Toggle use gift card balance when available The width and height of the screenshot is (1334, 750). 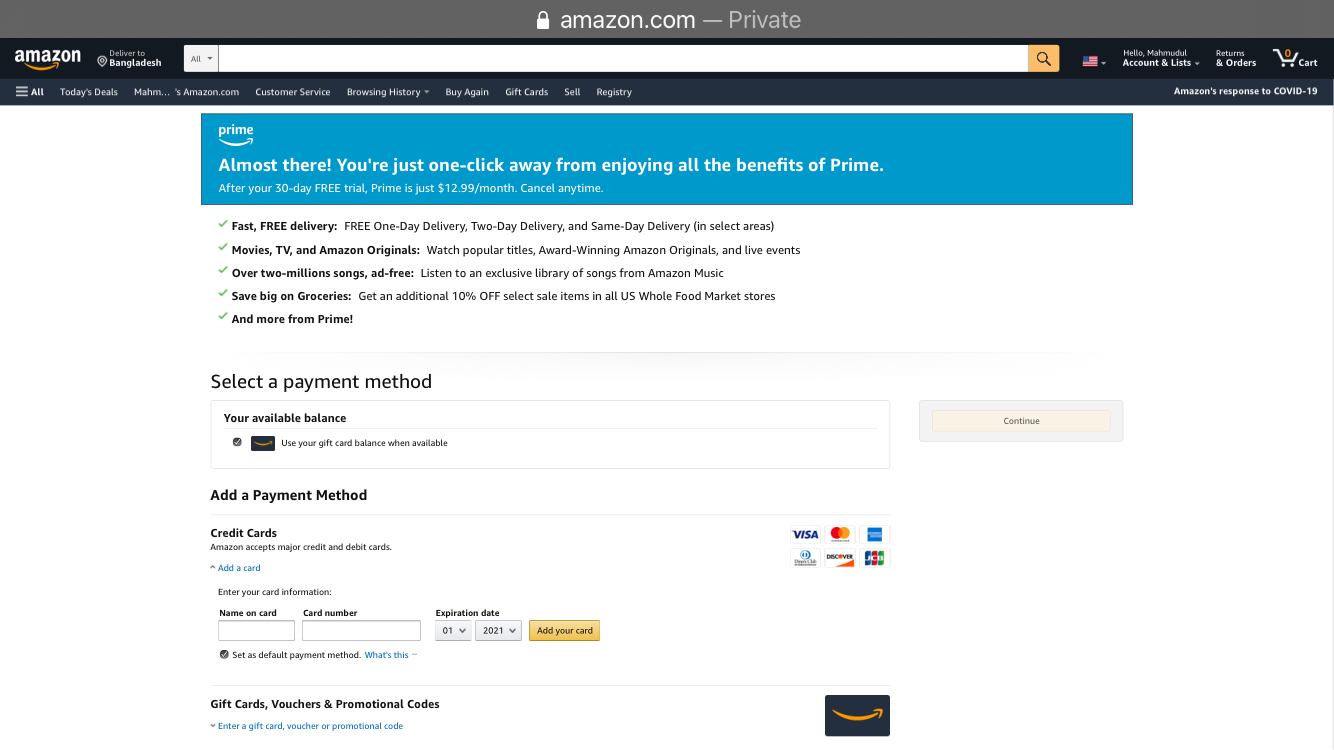[237, 442]
